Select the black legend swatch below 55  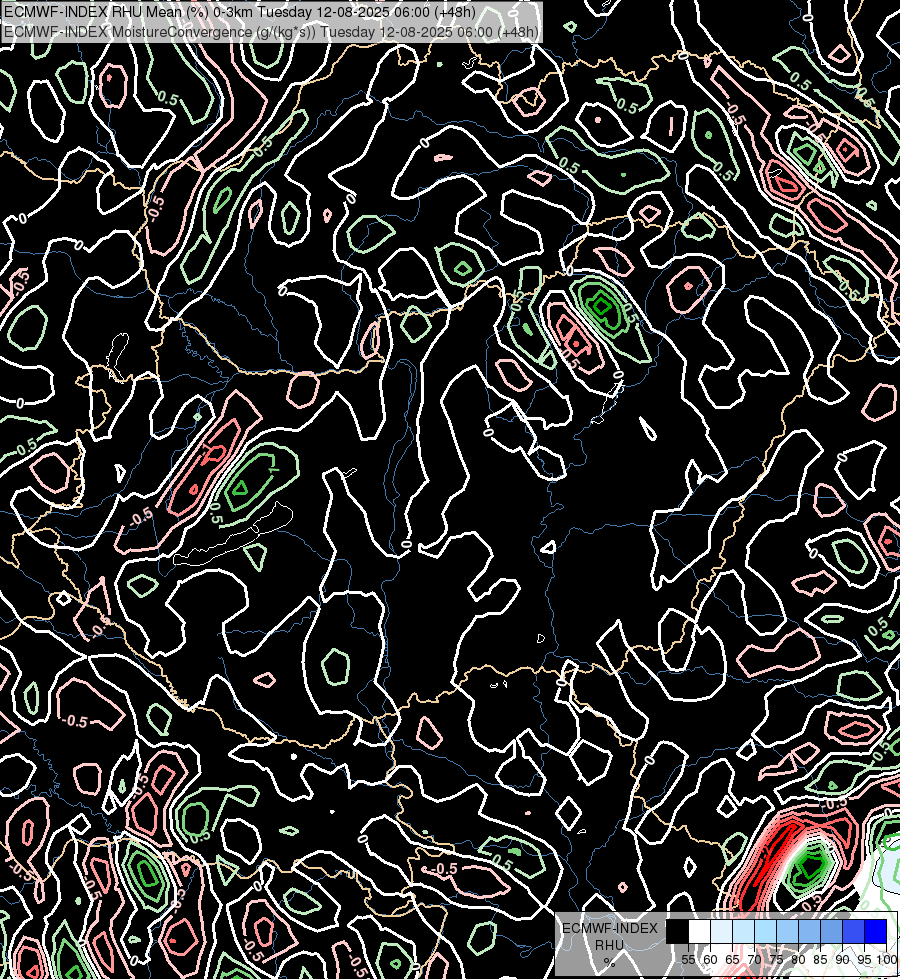point(677,931)
